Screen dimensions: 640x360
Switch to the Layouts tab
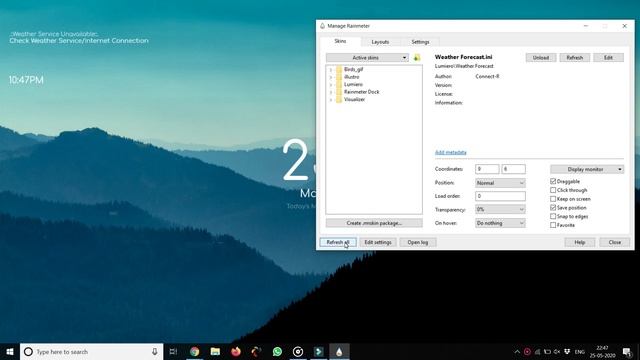point(380,42)
